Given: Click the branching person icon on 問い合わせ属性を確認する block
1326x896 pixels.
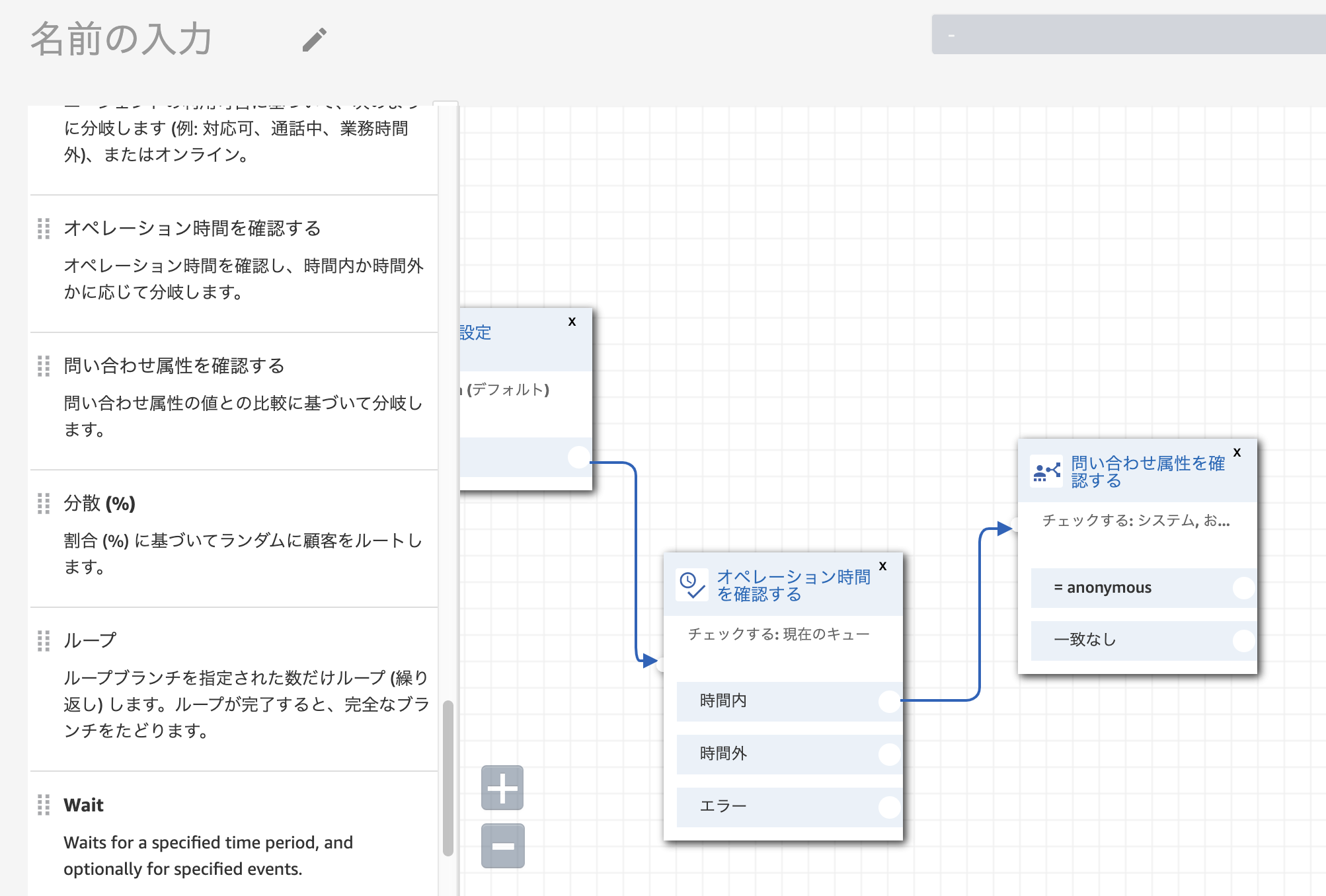Looking at the screenshot, I should (1046, 471).
